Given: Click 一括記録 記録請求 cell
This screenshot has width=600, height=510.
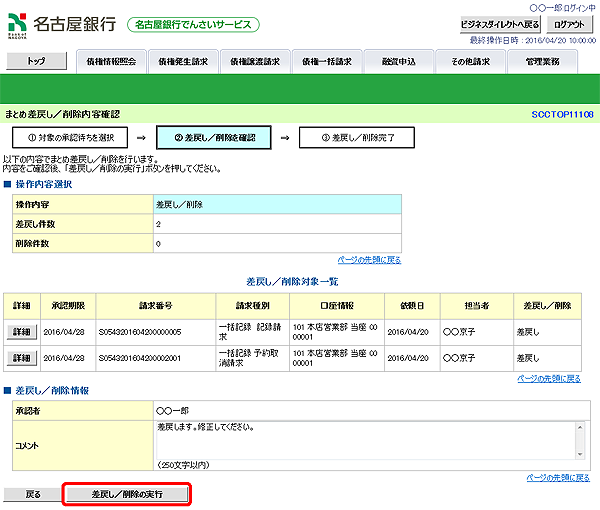Looking at the screenshot, I should click(253, 332).
